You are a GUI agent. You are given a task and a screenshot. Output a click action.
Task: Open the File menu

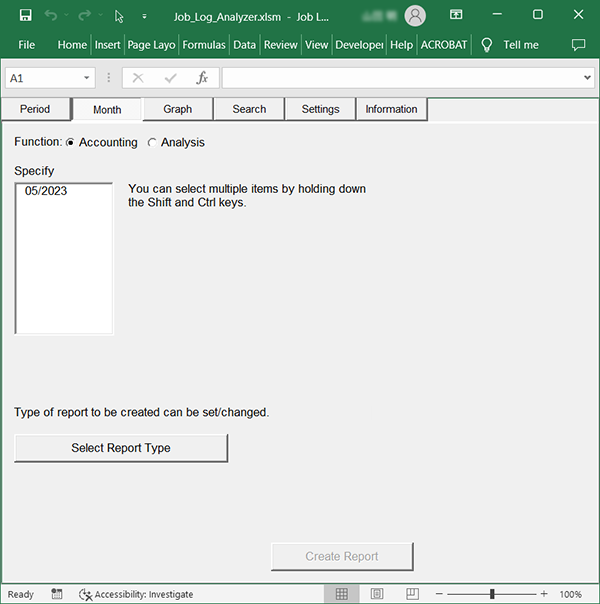(x=27, y=45)
